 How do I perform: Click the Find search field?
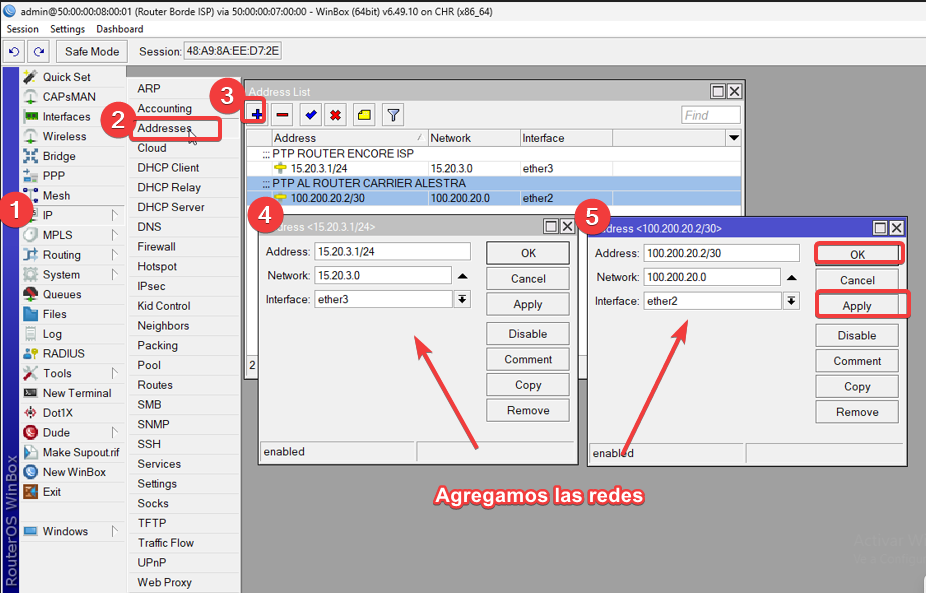click(710, 115)
